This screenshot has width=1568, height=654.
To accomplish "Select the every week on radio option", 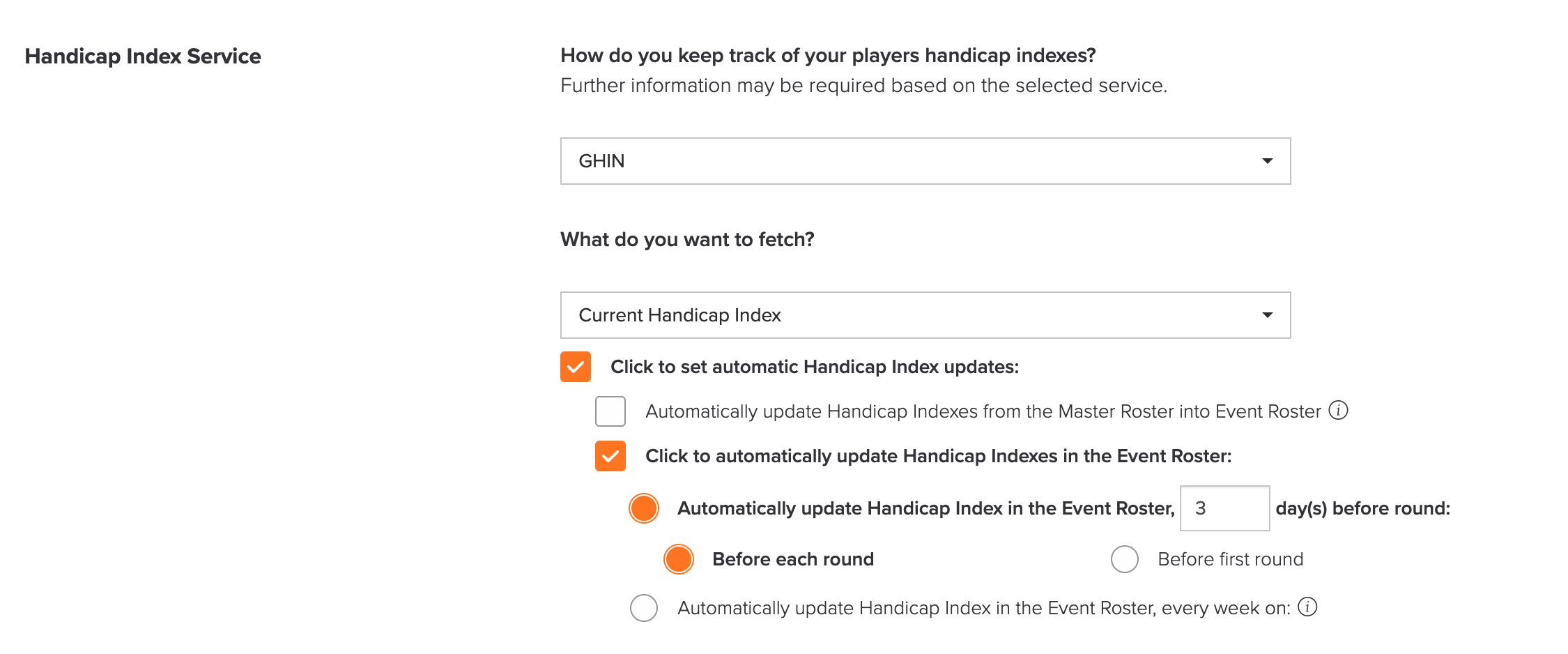I will (x=644, y=608).
